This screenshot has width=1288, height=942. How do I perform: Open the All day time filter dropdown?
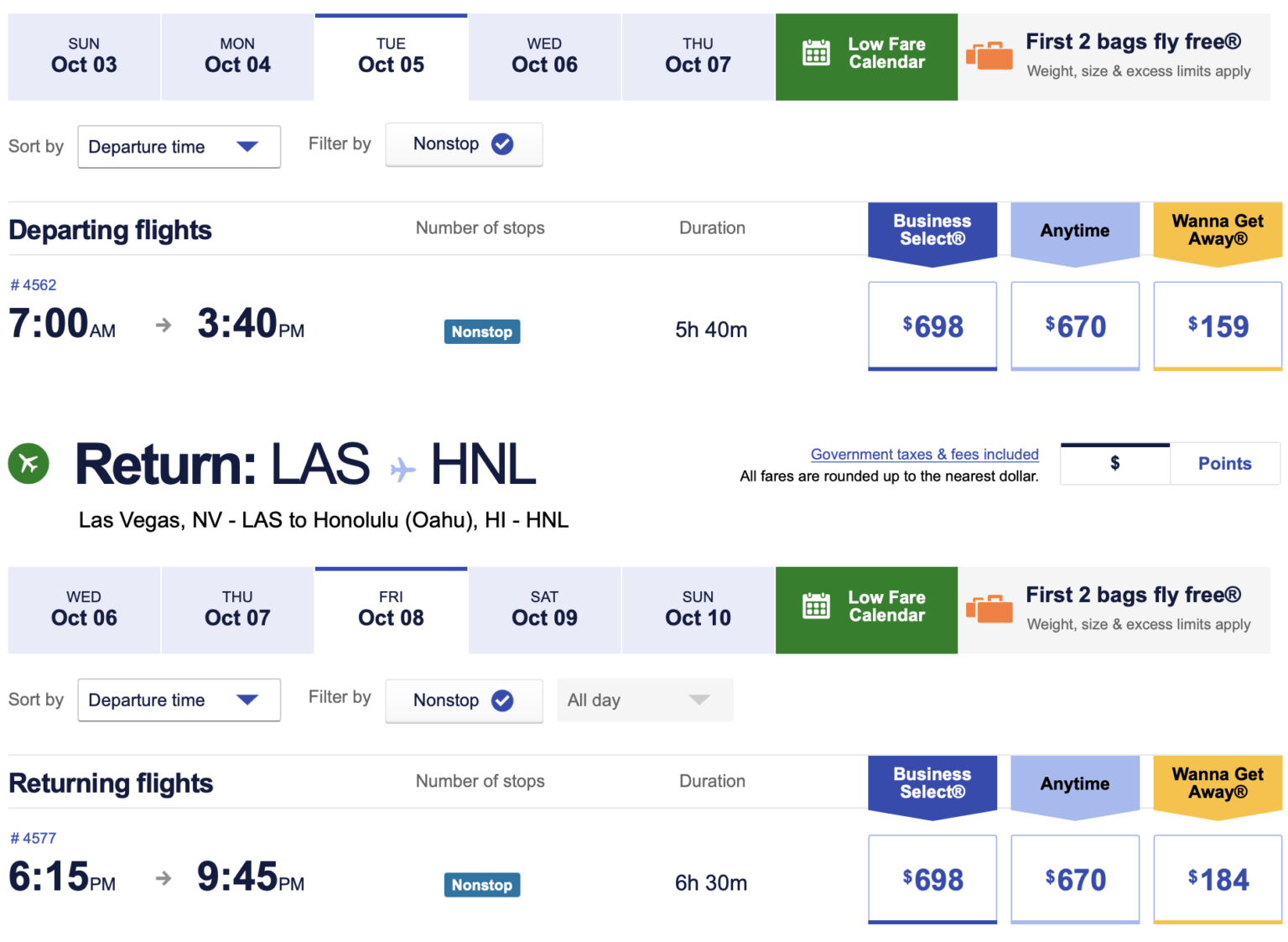[x=644, y=700]
